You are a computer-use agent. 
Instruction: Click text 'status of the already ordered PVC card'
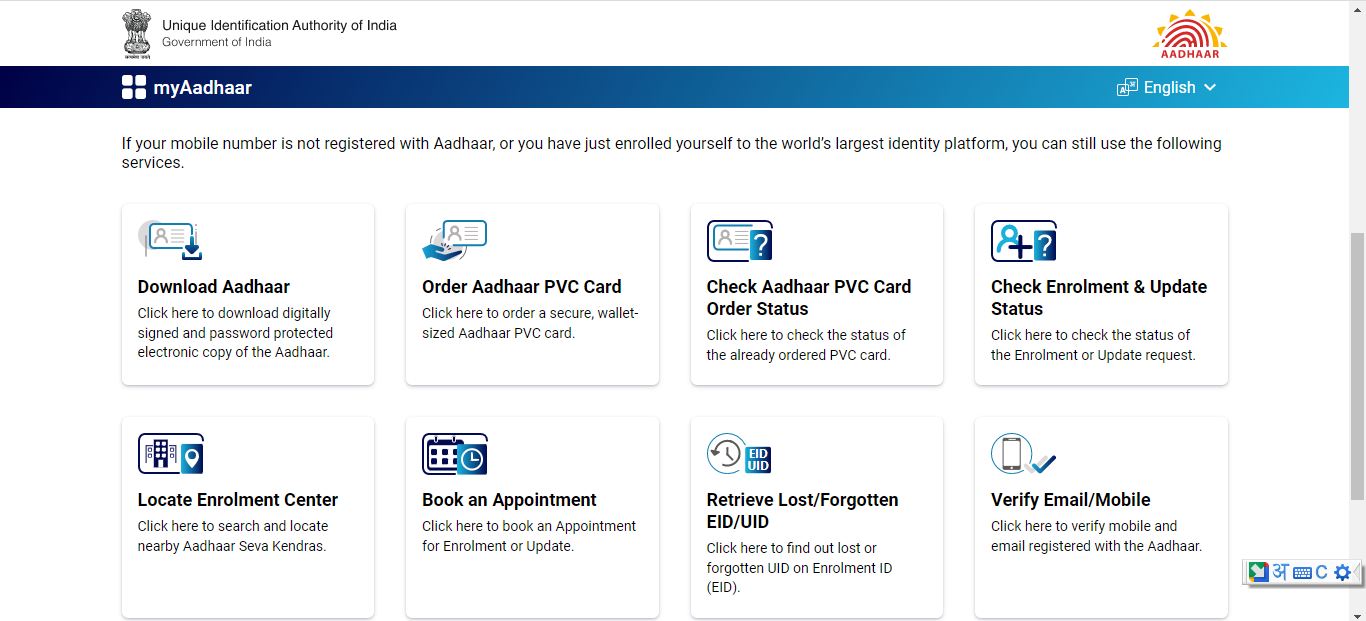(806, 345)
